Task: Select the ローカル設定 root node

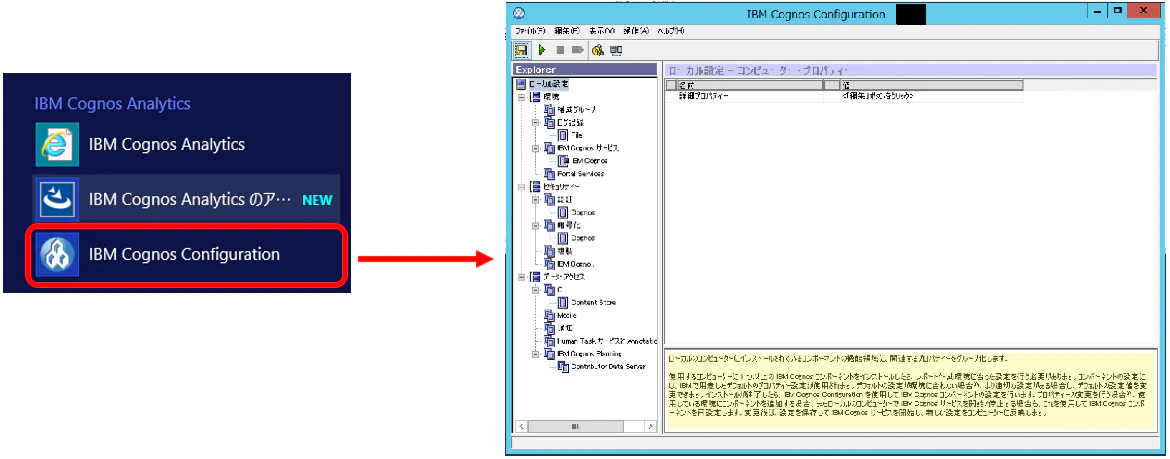Action: pos(548,84)
